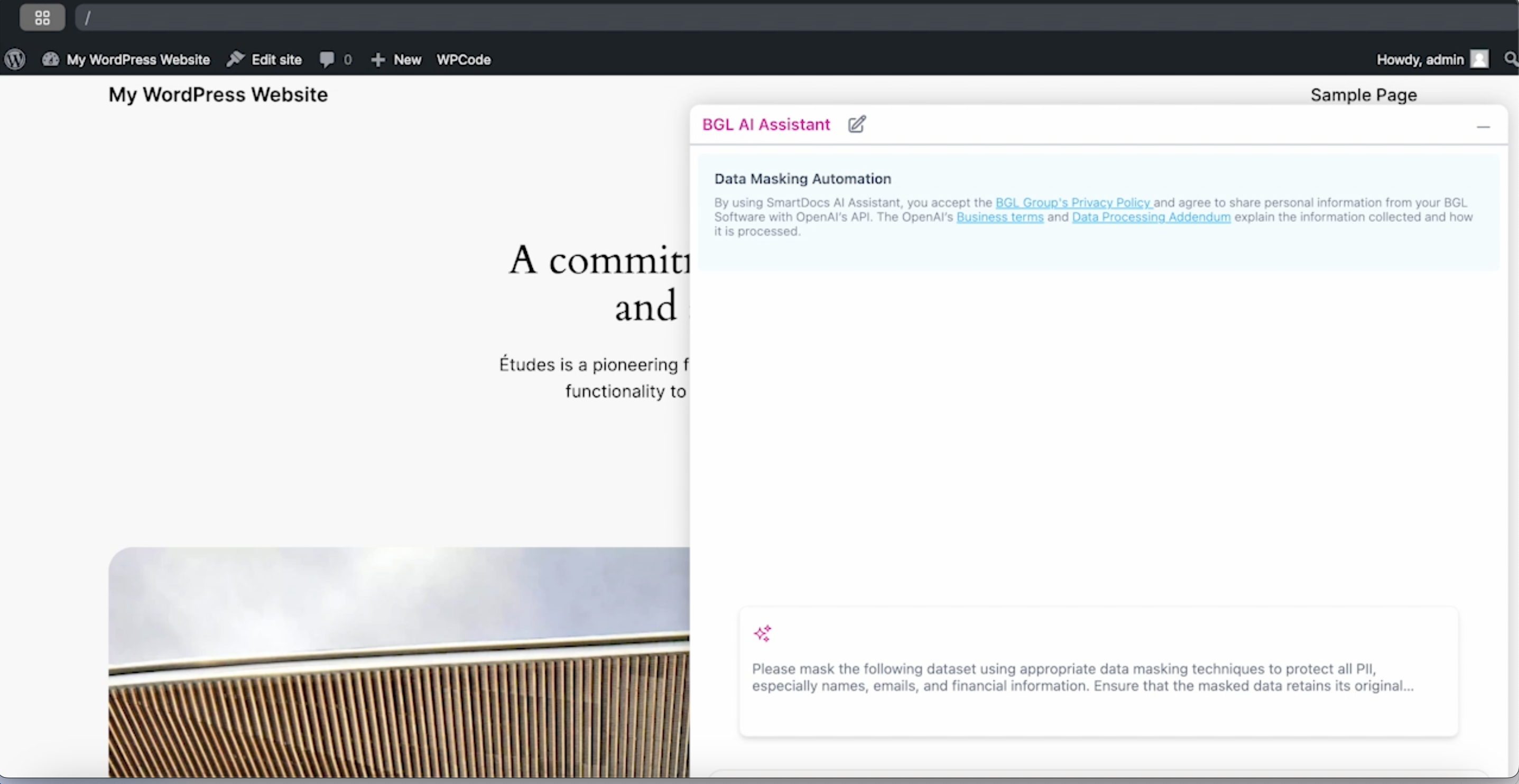Click the search magnifier in admin bar
This screenshot has width=1519, height=784.
point(1511,59)
